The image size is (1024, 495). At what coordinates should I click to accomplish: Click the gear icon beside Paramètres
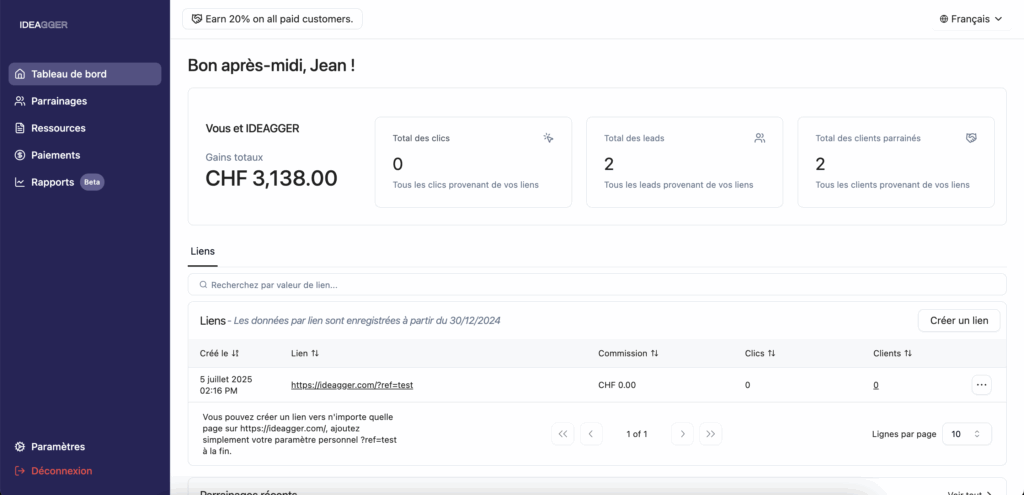tap(20, 447)
